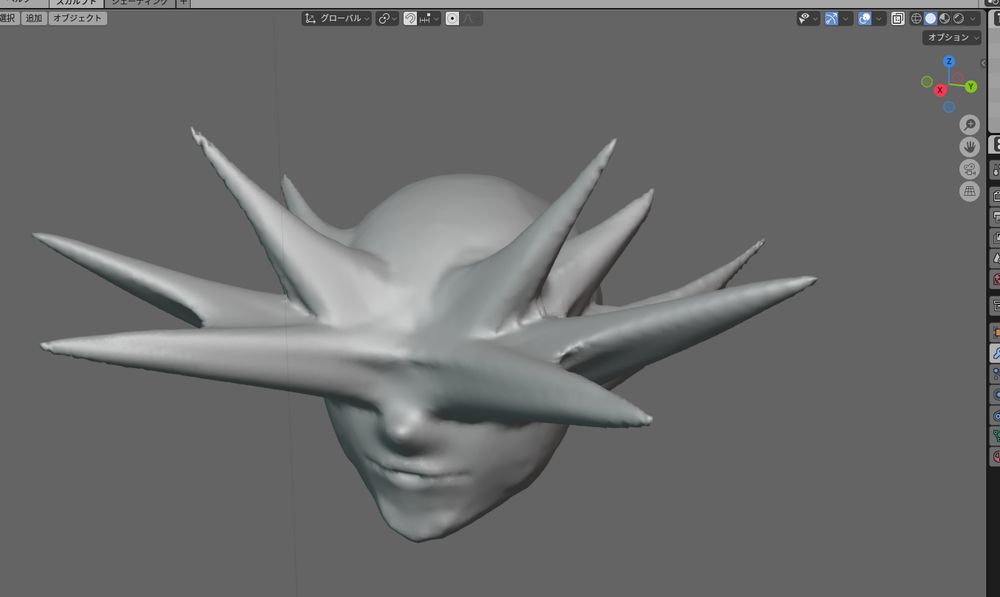Expand the shading options dropdown arrow
1000x597 pixels.
973,18
